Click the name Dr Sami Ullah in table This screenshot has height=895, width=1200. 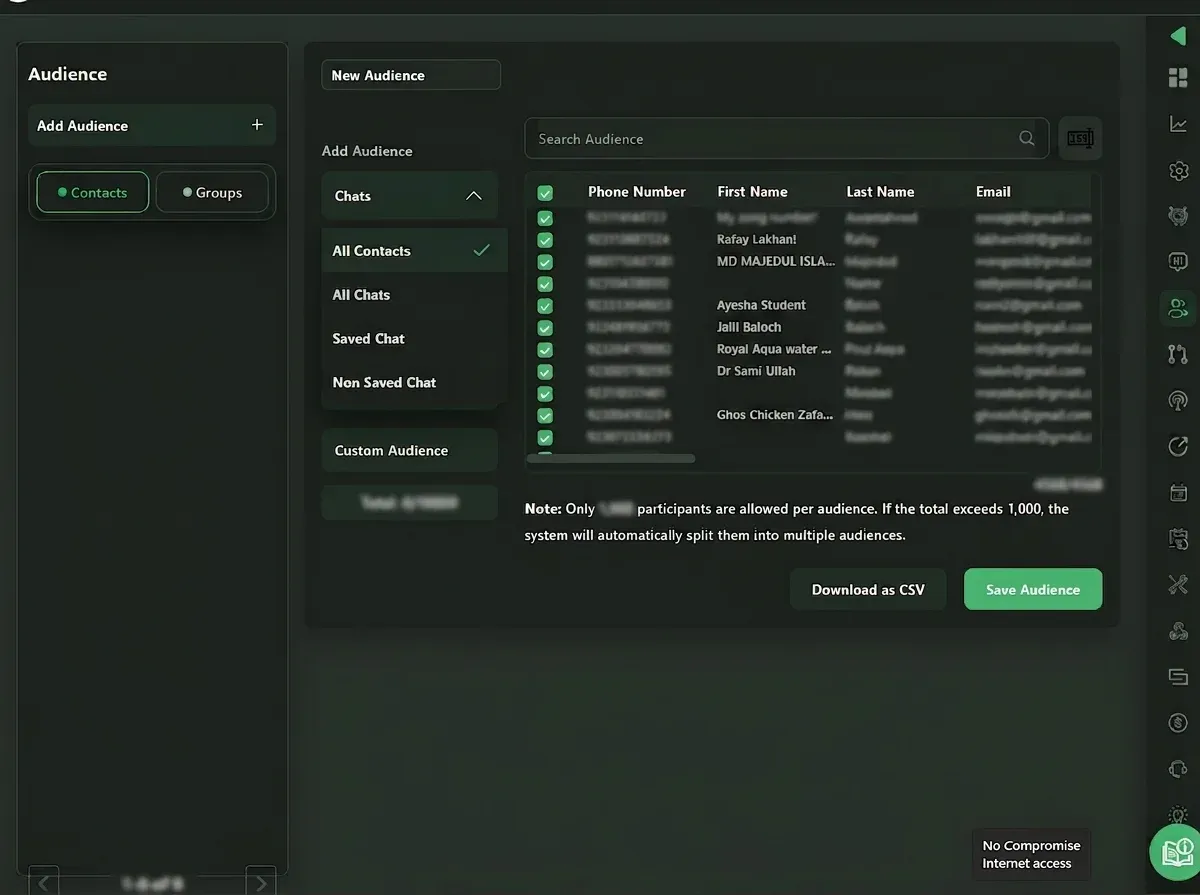tap(757, 372)
